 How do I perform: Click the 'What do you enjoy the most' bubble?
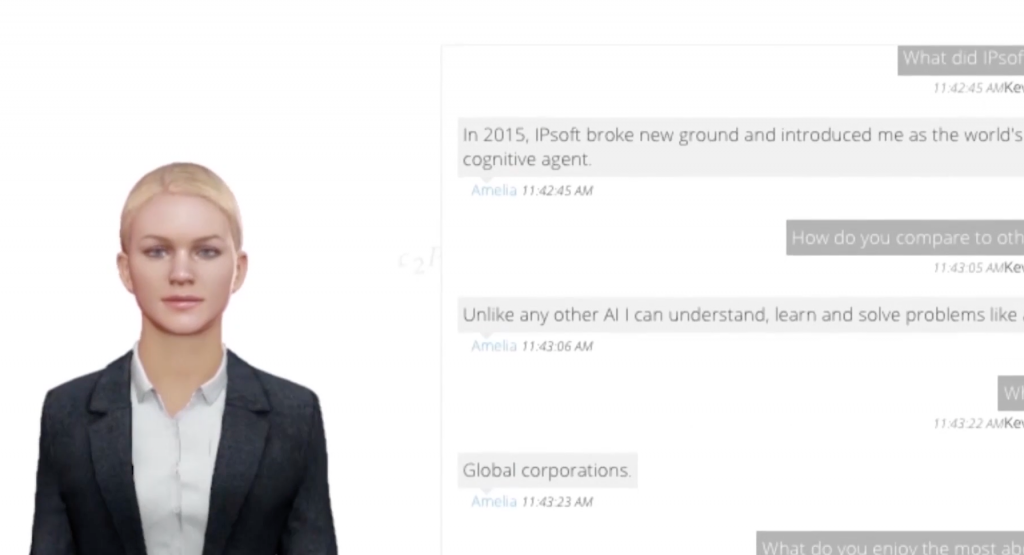click(890, 543)
